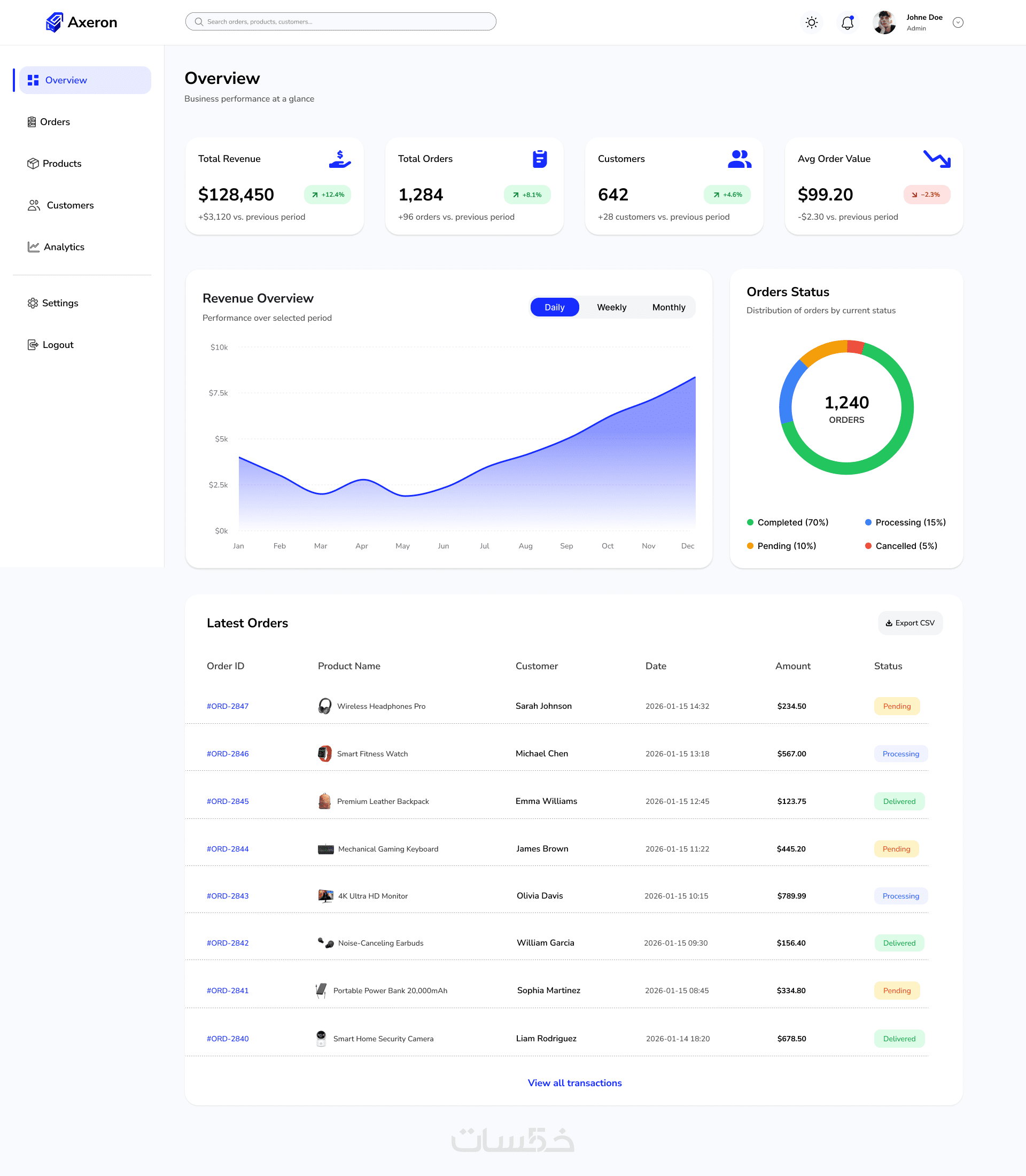The width and height of the screenshot is (1026, 1176).
Task: Navigate to Analytics in sidebar
Action: pyautogui.click(x=64, y=247)
